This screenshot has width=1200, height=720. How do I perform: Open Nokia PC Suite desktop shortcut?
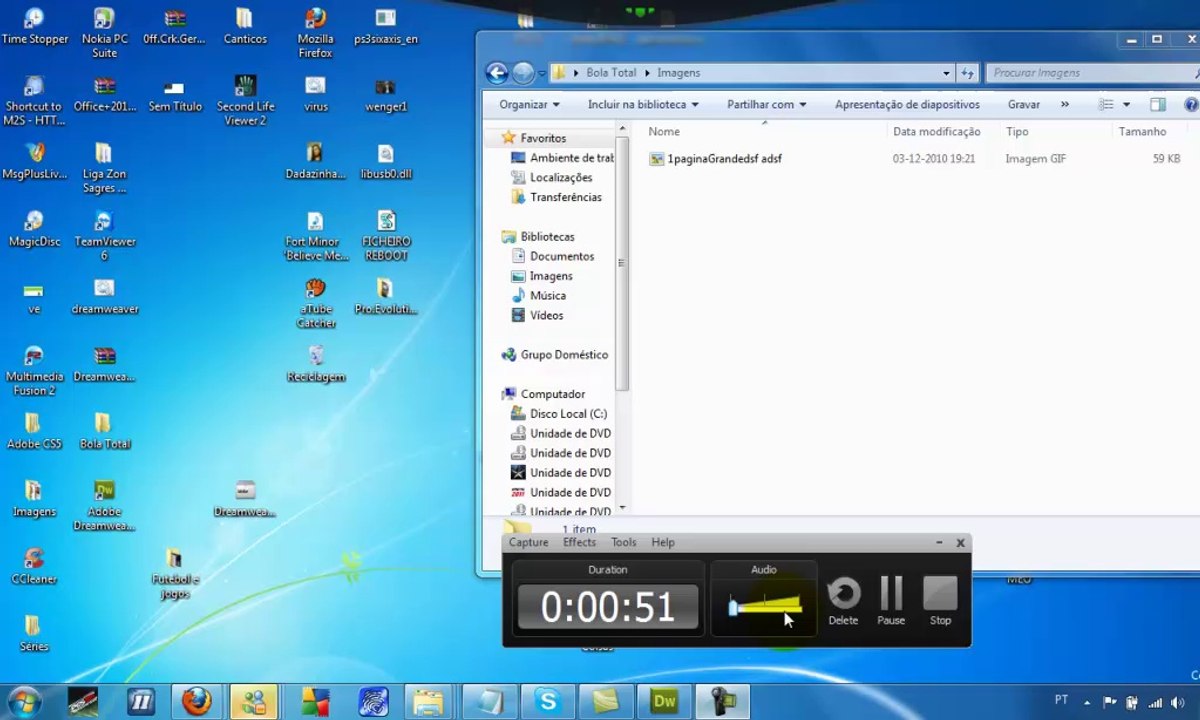[x=104, y=32]
